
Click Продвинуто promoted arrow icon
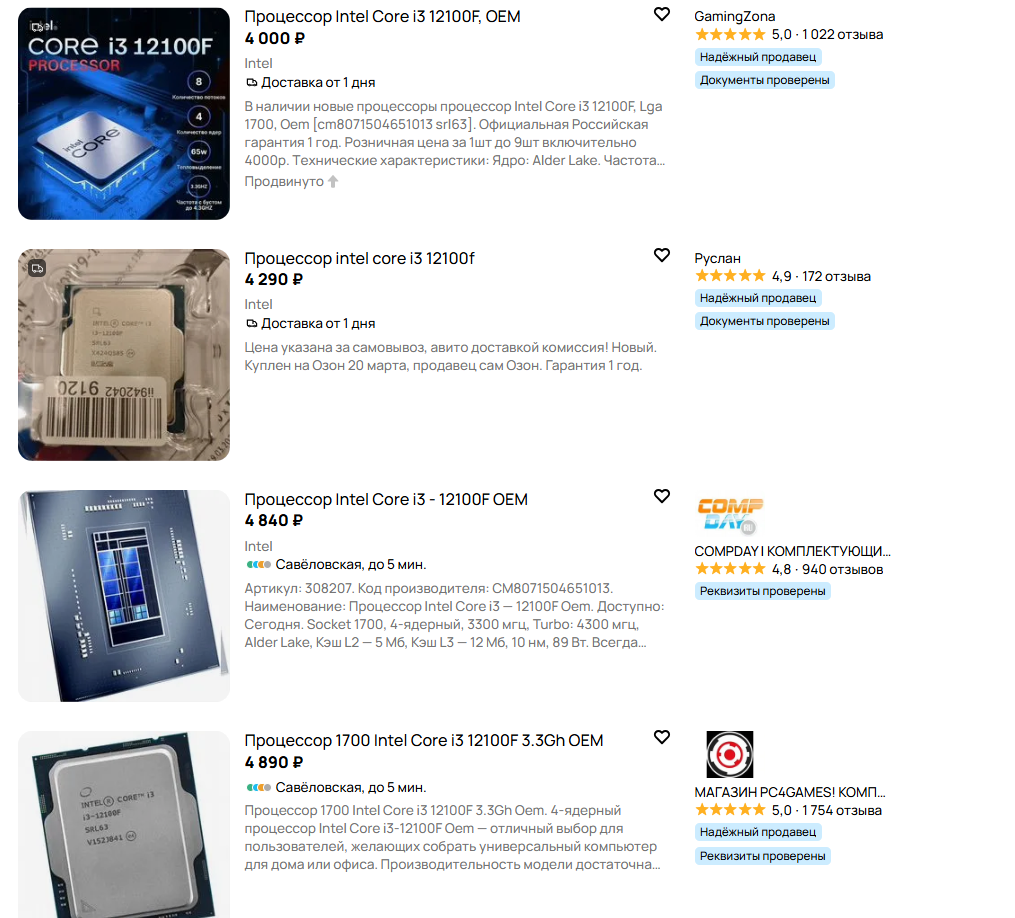pos(333,182)
